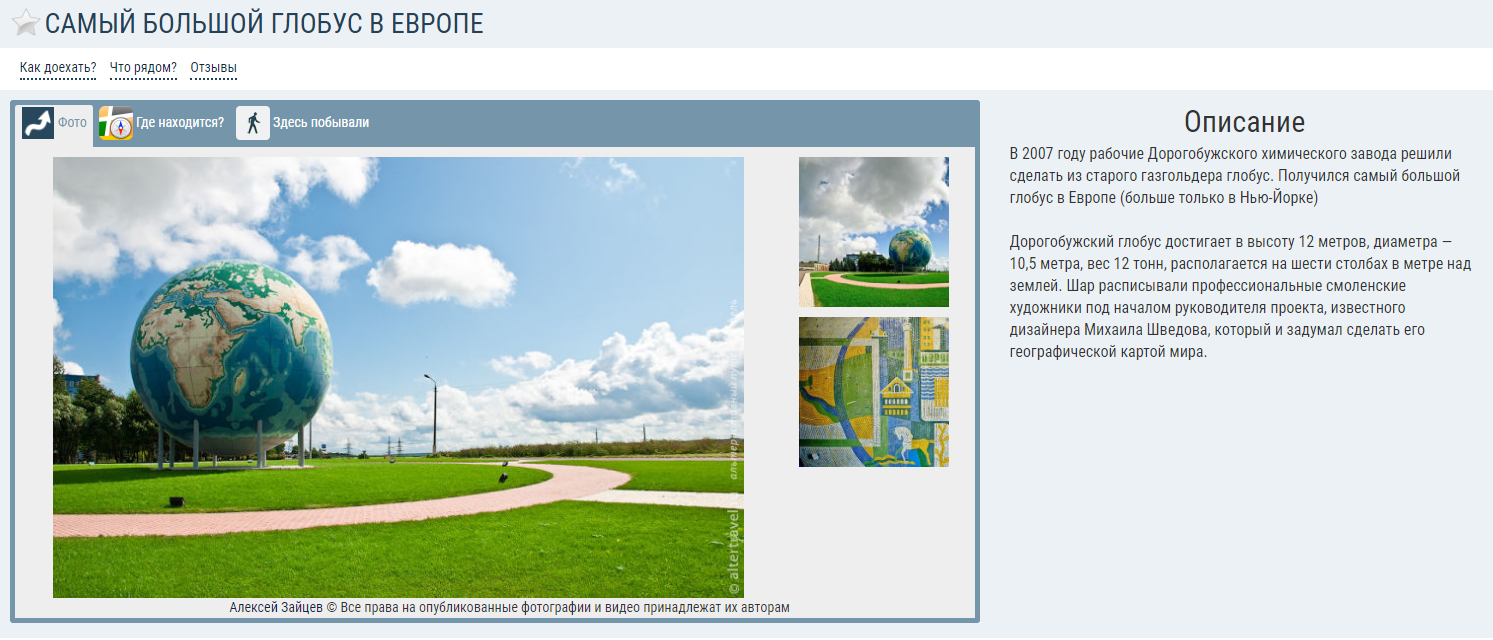This screenshot has height=640, width=1493.
Task: Click the route arrow icon on the Фото tab
Action: (x=38, y=123)
